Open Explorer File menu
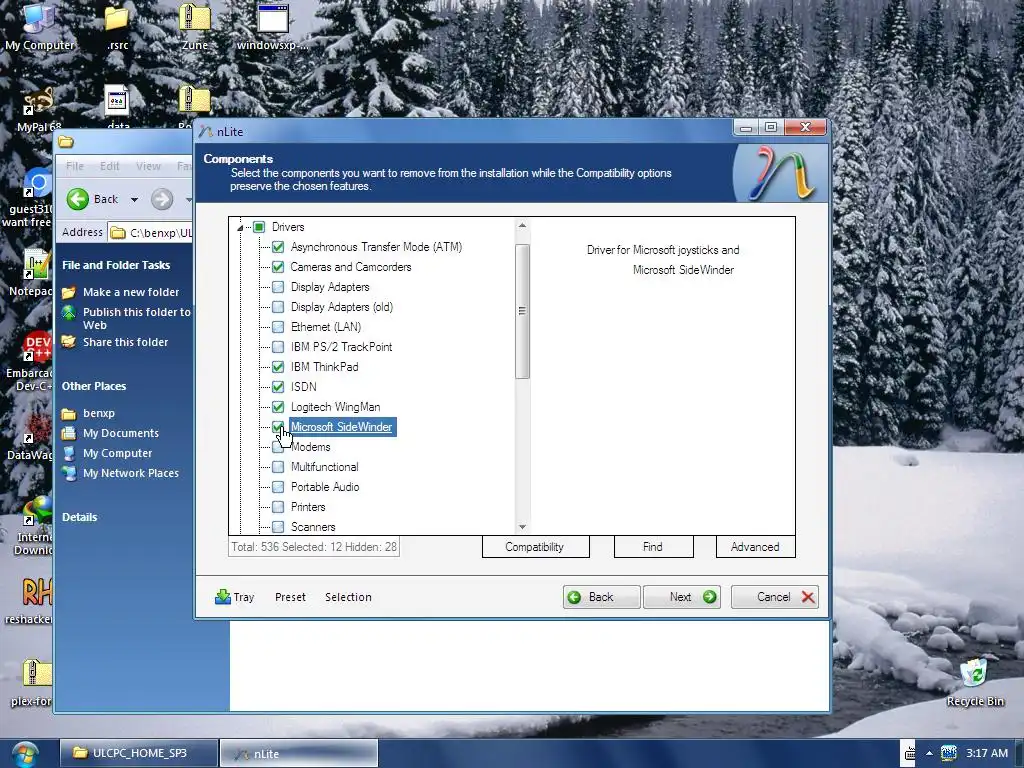The image size is (1024, 768). [74, 166]
